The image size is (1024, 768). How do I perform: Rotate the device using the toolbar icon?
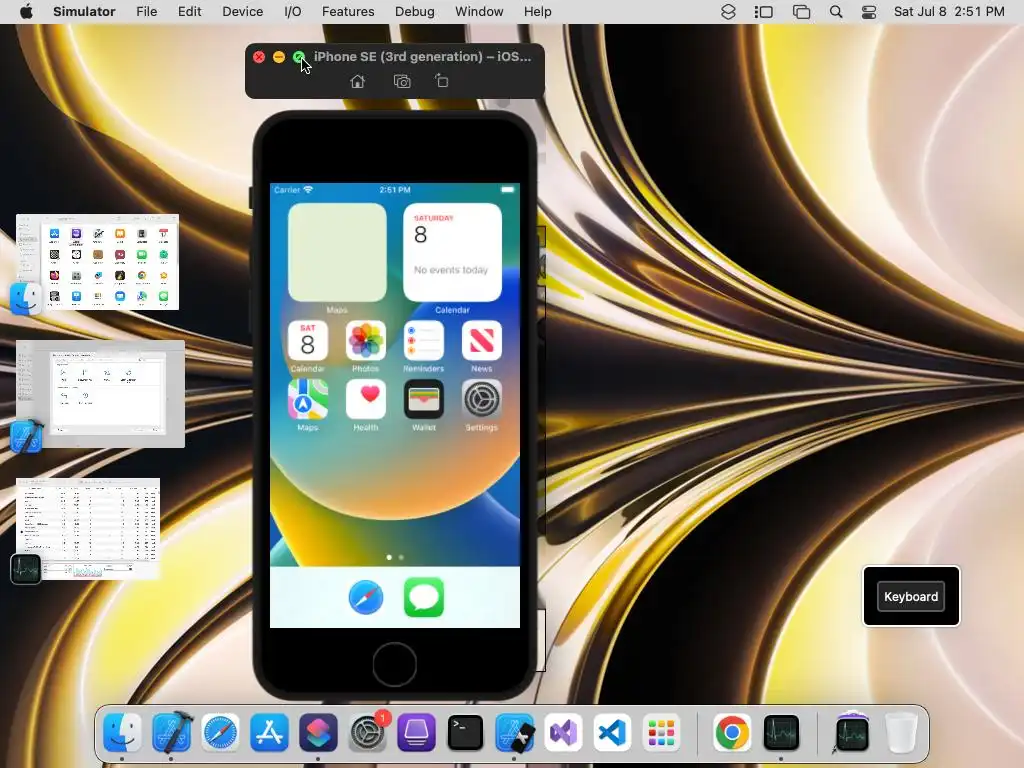[x=441, y=81]
